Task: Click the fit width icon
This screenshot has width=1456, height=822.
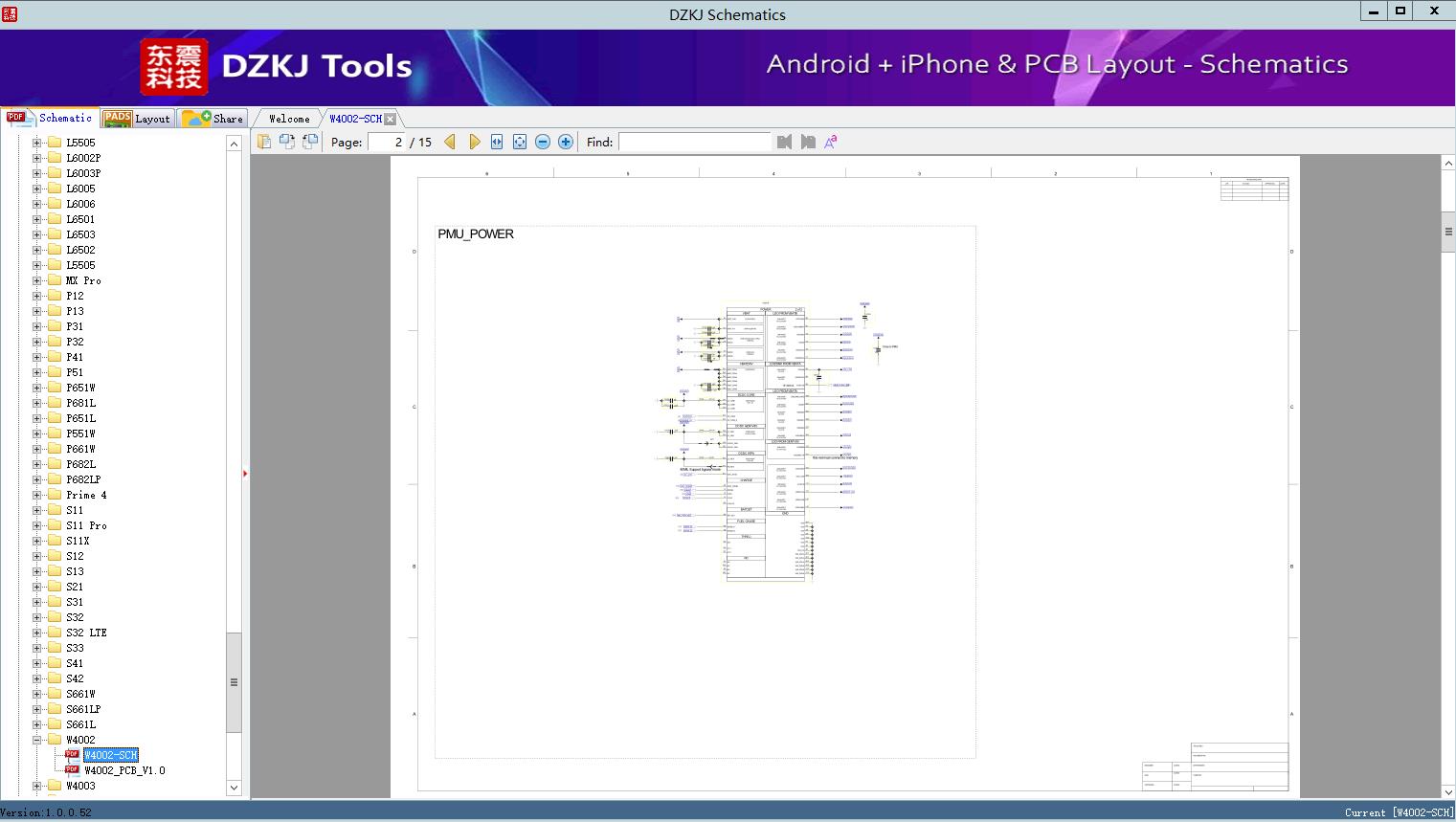Action: (x=497, y=142)
